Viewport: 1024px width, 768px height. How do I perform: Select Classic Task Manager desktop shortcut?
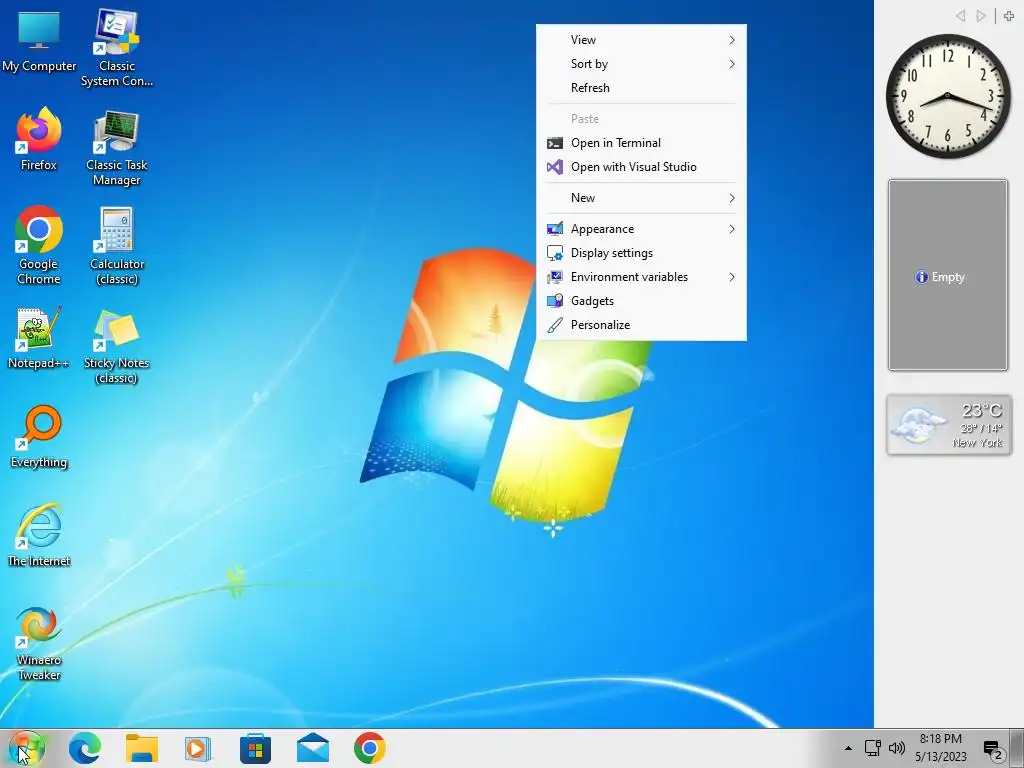click(x=117, y=147)
